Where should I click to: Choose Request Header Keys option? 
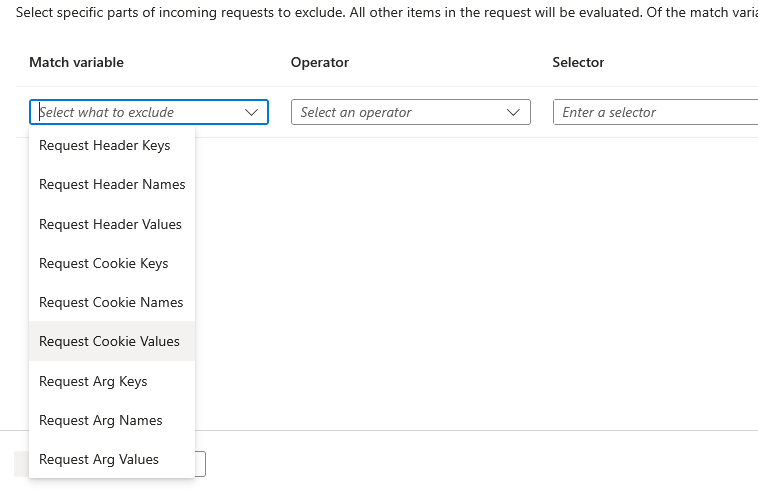[x=105, y=146]
